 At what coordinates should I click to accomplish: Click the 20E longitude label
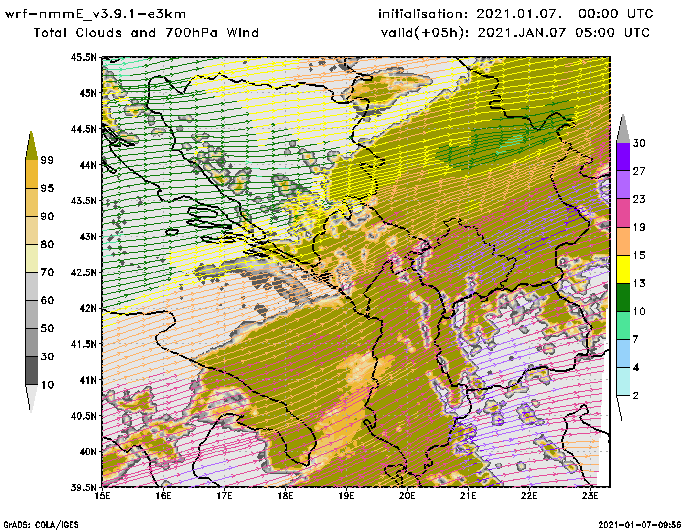click(x=407, y=495)
